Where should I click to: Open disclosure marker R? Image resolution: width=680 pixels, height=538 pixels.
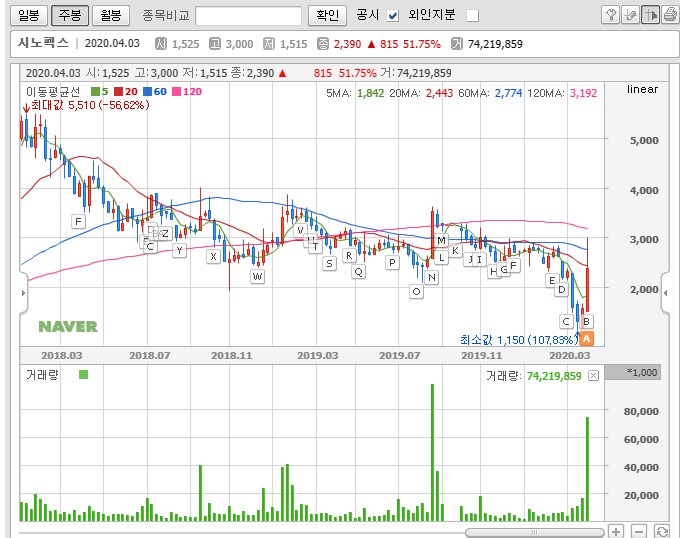click(349, 256)
